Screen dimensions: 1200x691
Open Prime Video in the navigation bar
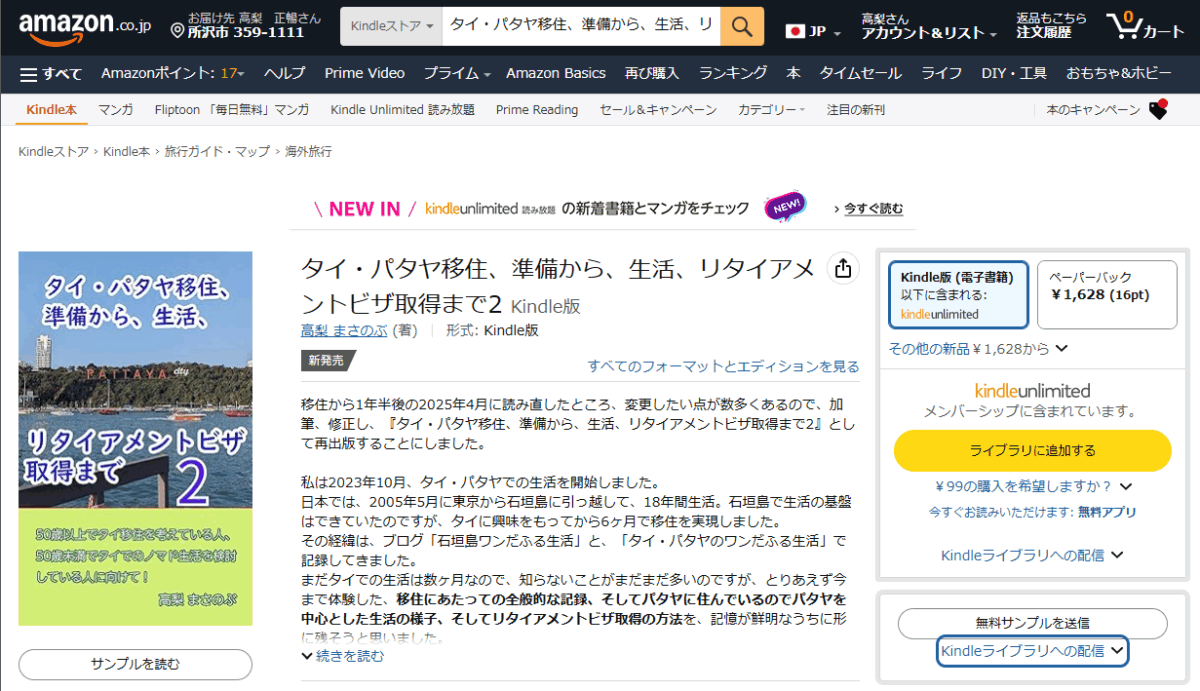coord(364,73)
